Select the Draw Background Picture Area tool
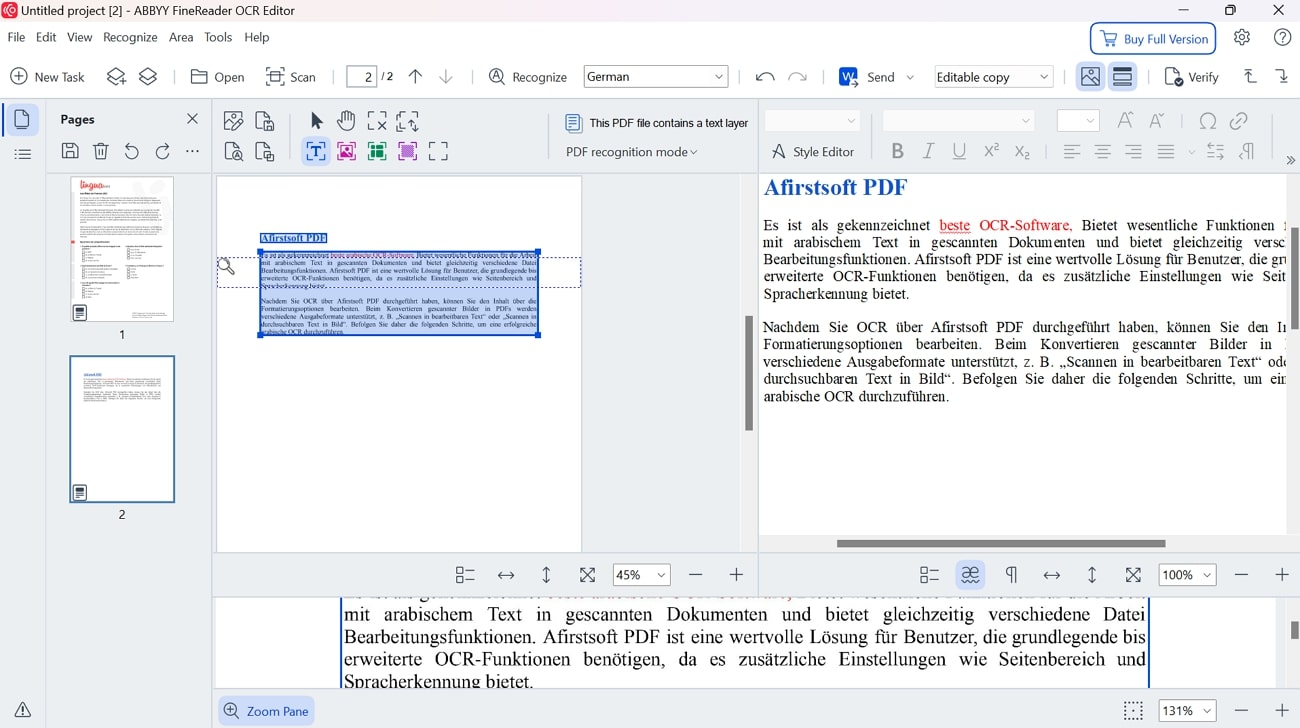Viewport: 1300px width, 728px height. pos(407,151)
